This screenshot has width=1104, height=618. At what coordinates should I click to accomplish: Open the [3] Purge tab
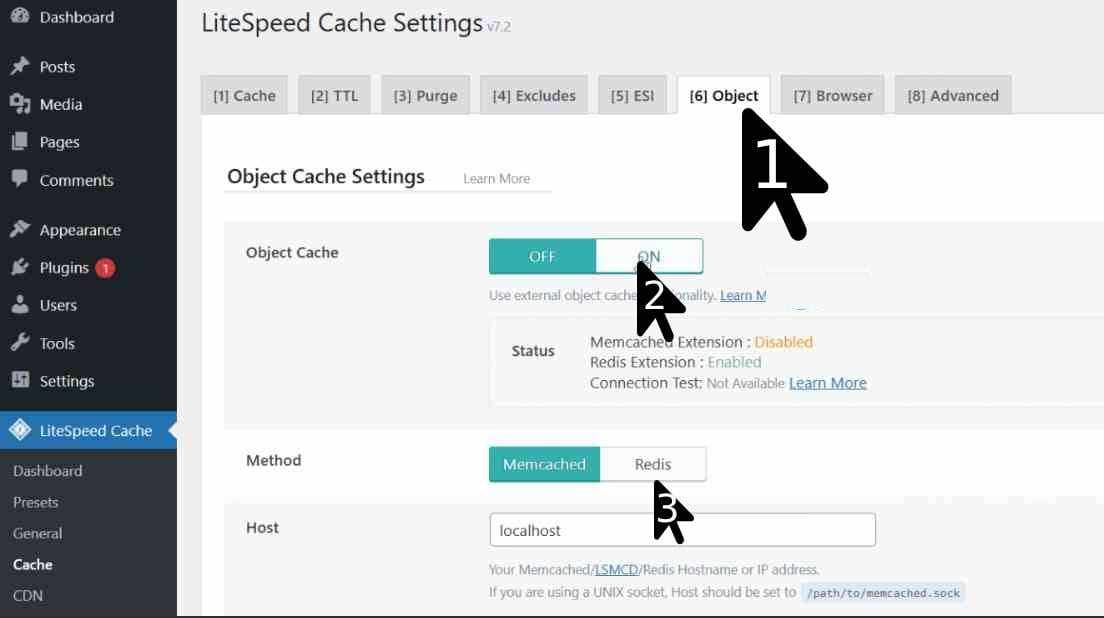425,96
